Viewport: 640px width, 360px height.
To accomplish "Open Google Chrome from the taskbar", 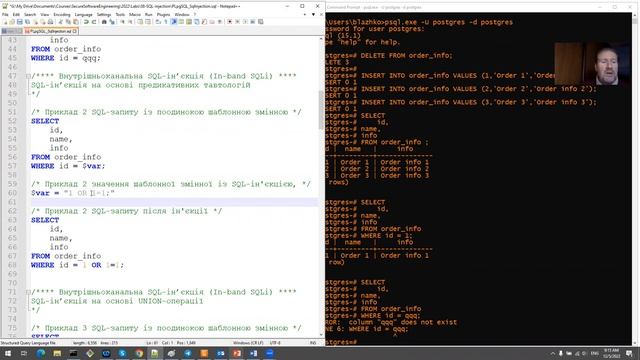I will 139,353.
